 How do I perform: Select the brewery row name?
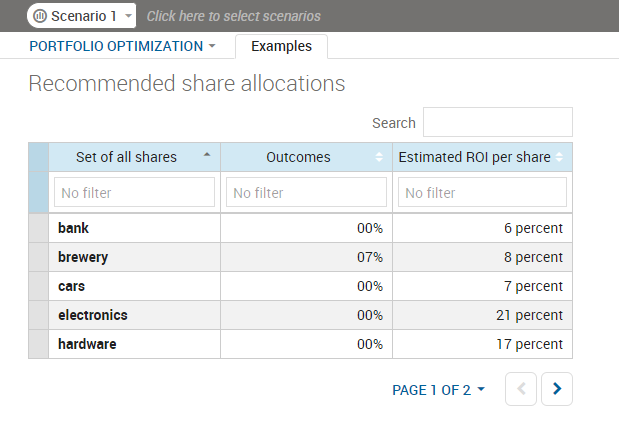pyautogui.click(x=83, y=257)
